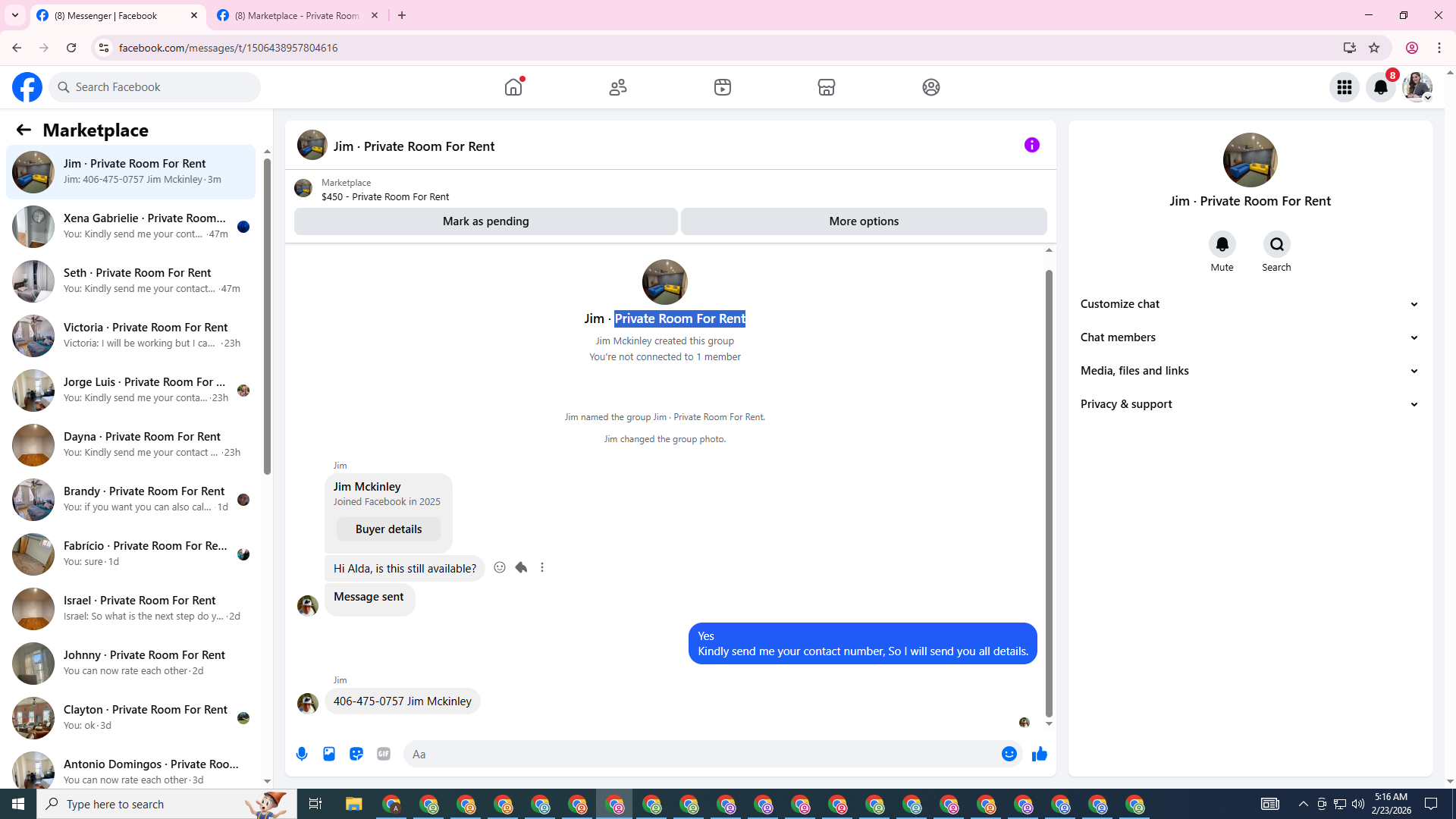Viewport: 1456px width, 819px height.
Task: Open more options for 'still available' message
Action: pos(542,567)
